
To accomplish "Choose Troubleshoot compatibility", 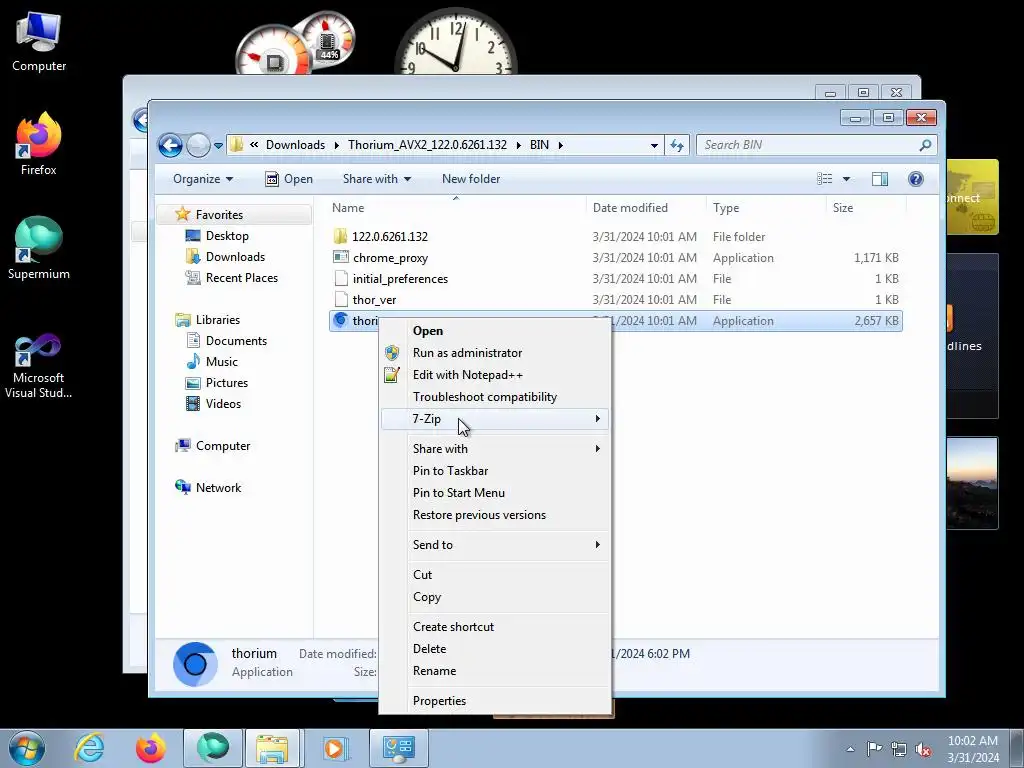I will pos(494,397).
